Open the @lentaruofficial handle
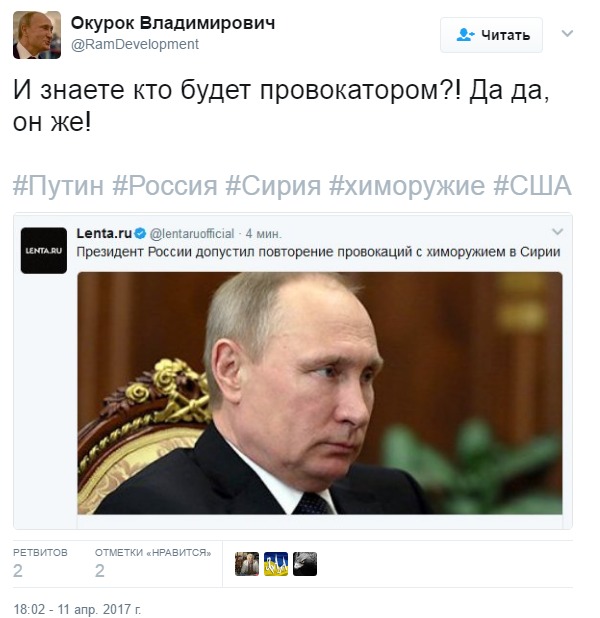 [192, 234]
